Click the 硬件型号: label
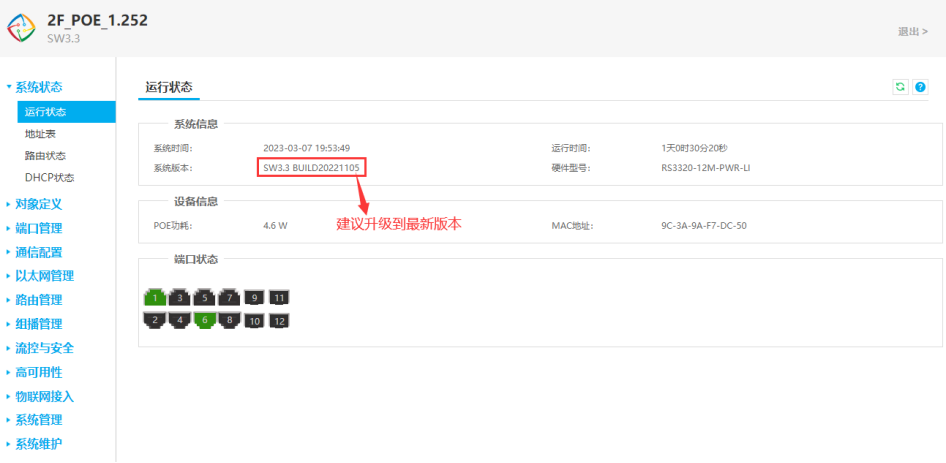This screenshot has width=946, height=463. (571, 168)
